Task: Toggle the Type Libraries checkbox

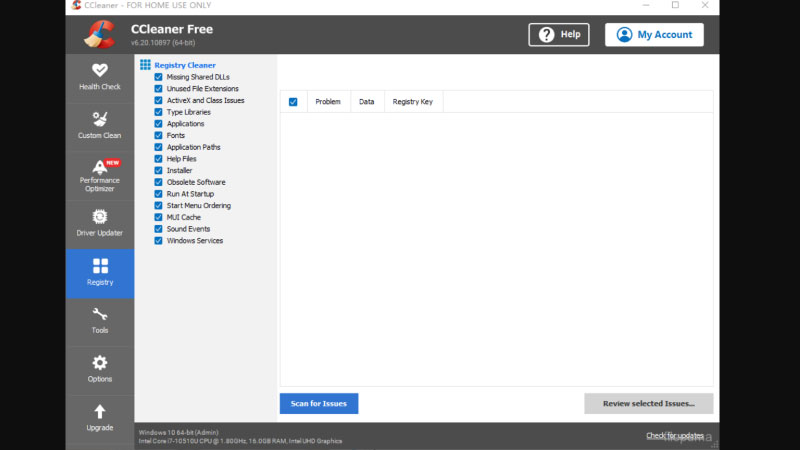Action: click(158, 112)
